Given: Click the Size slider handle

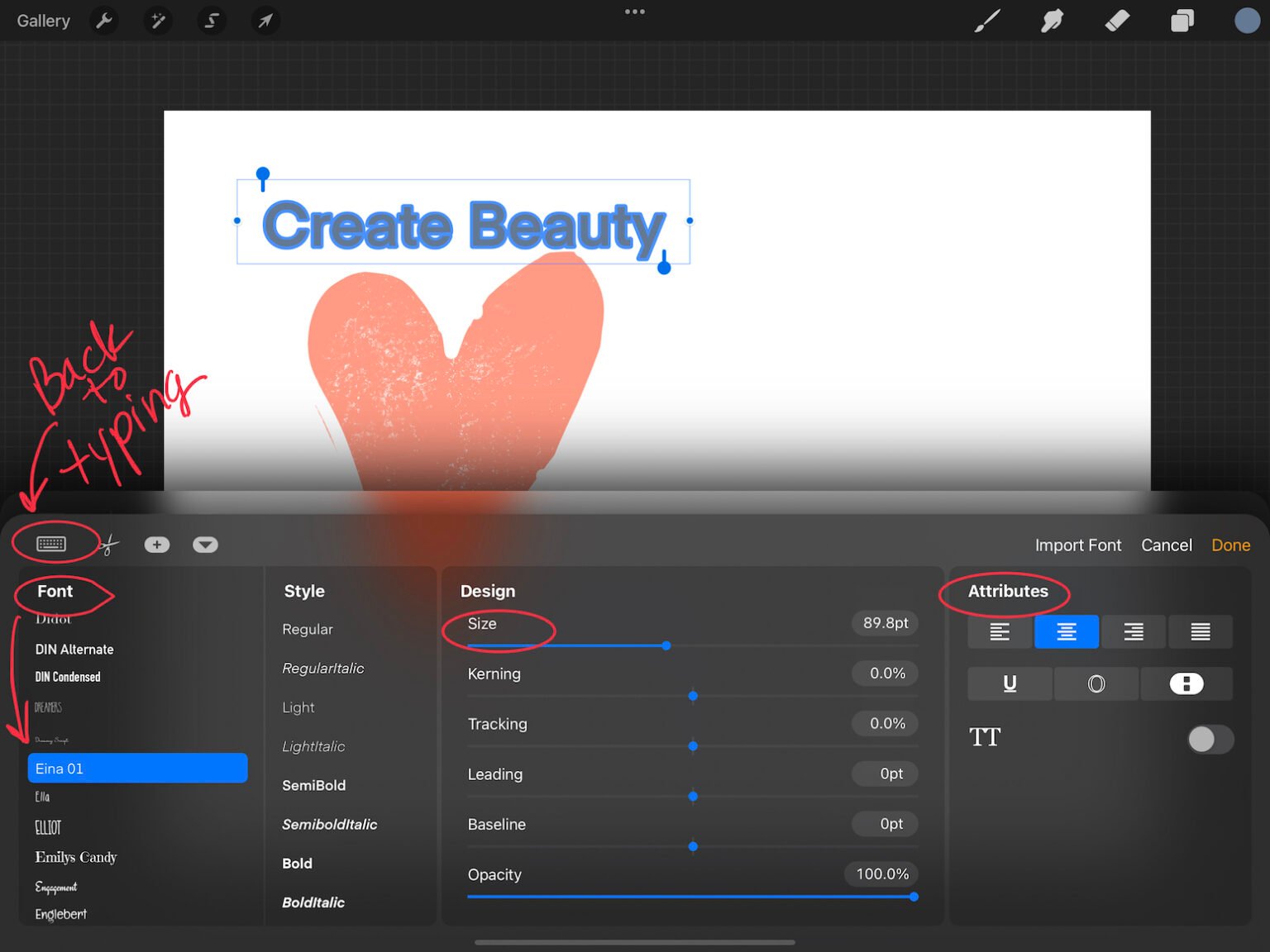Looking at the screenshot, I should [666, 645].
